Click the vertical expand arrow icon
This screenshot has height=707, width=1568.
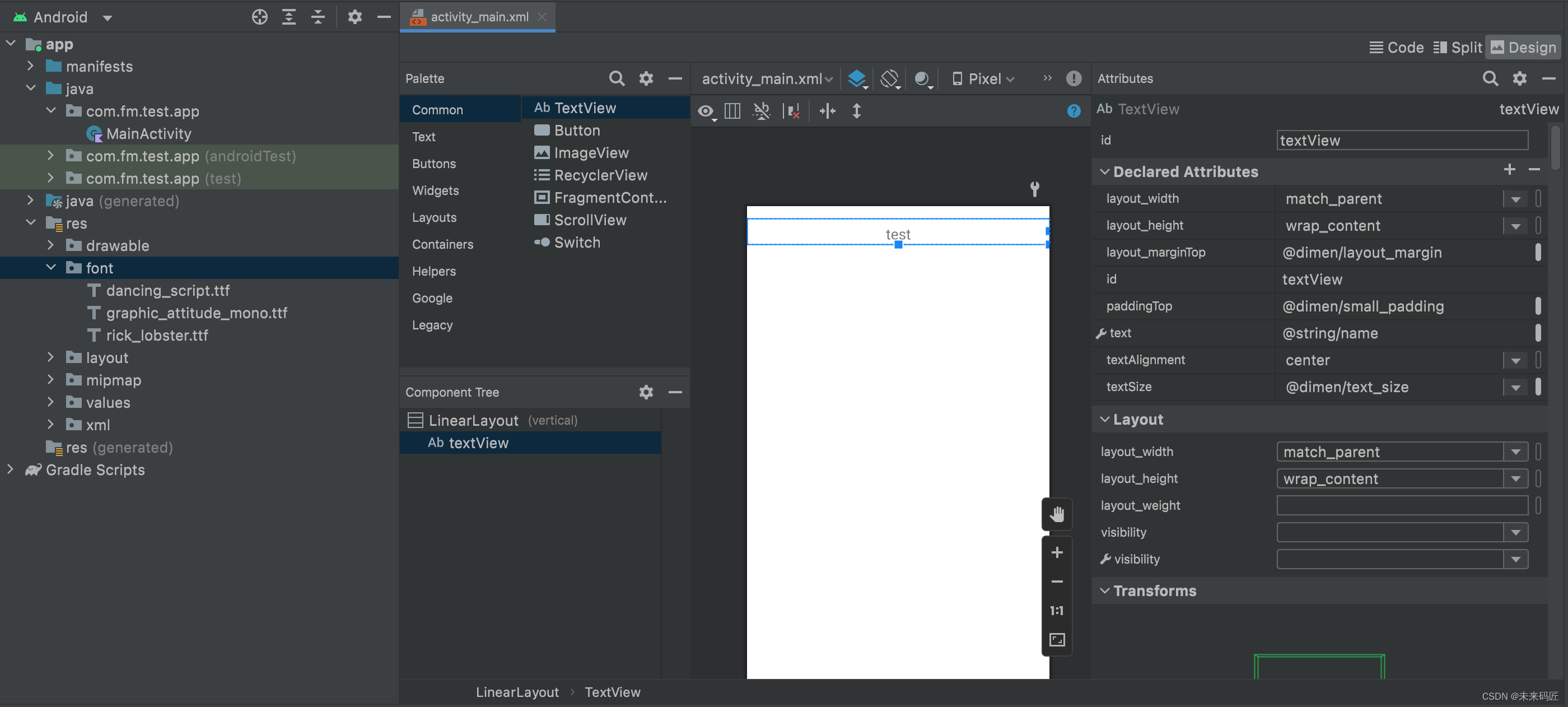pyautogui.click(x=856, y=111)
